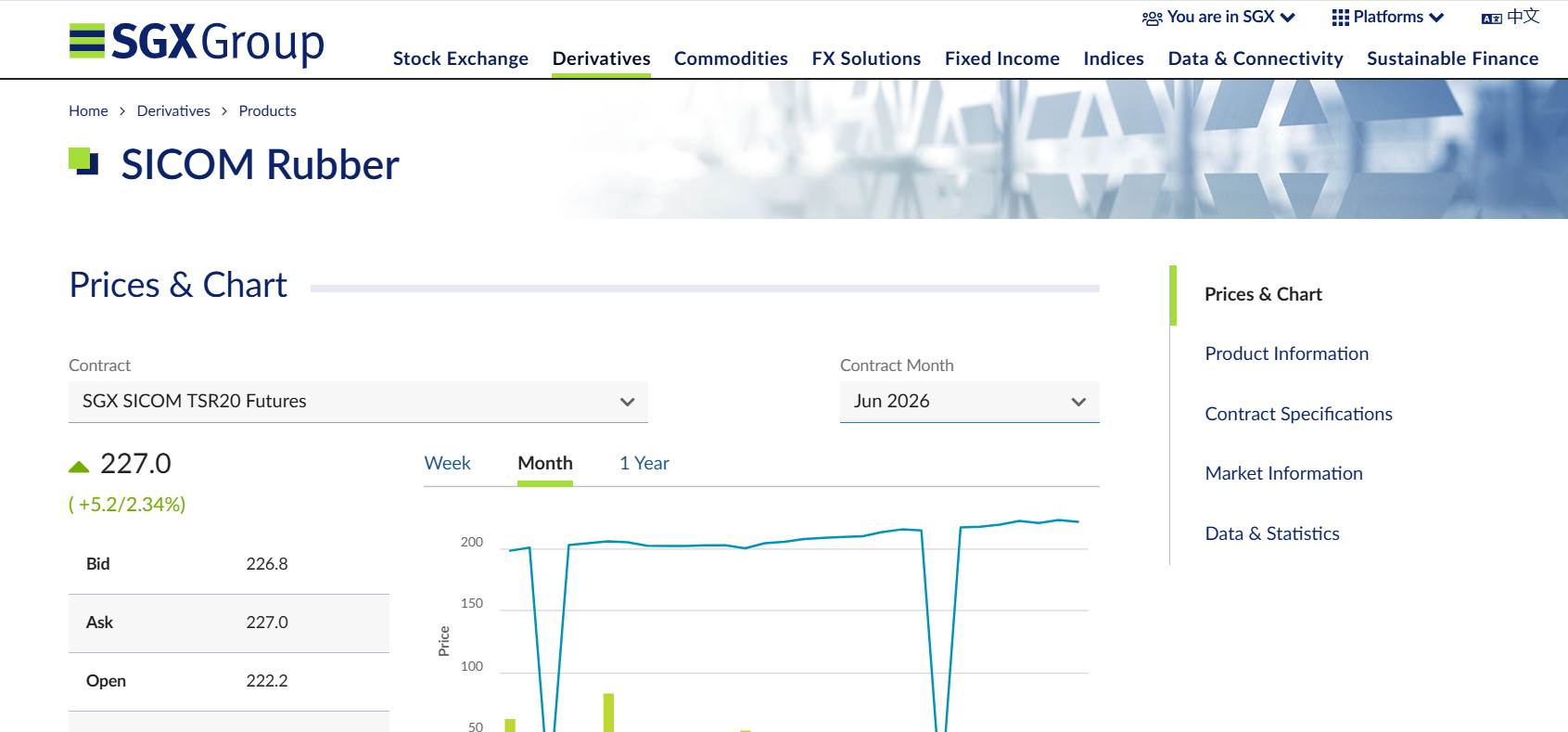Click the green square icon beside SICOM Rubber
The height and width of the screenshot is (732, 1568).
click(83, 161)
